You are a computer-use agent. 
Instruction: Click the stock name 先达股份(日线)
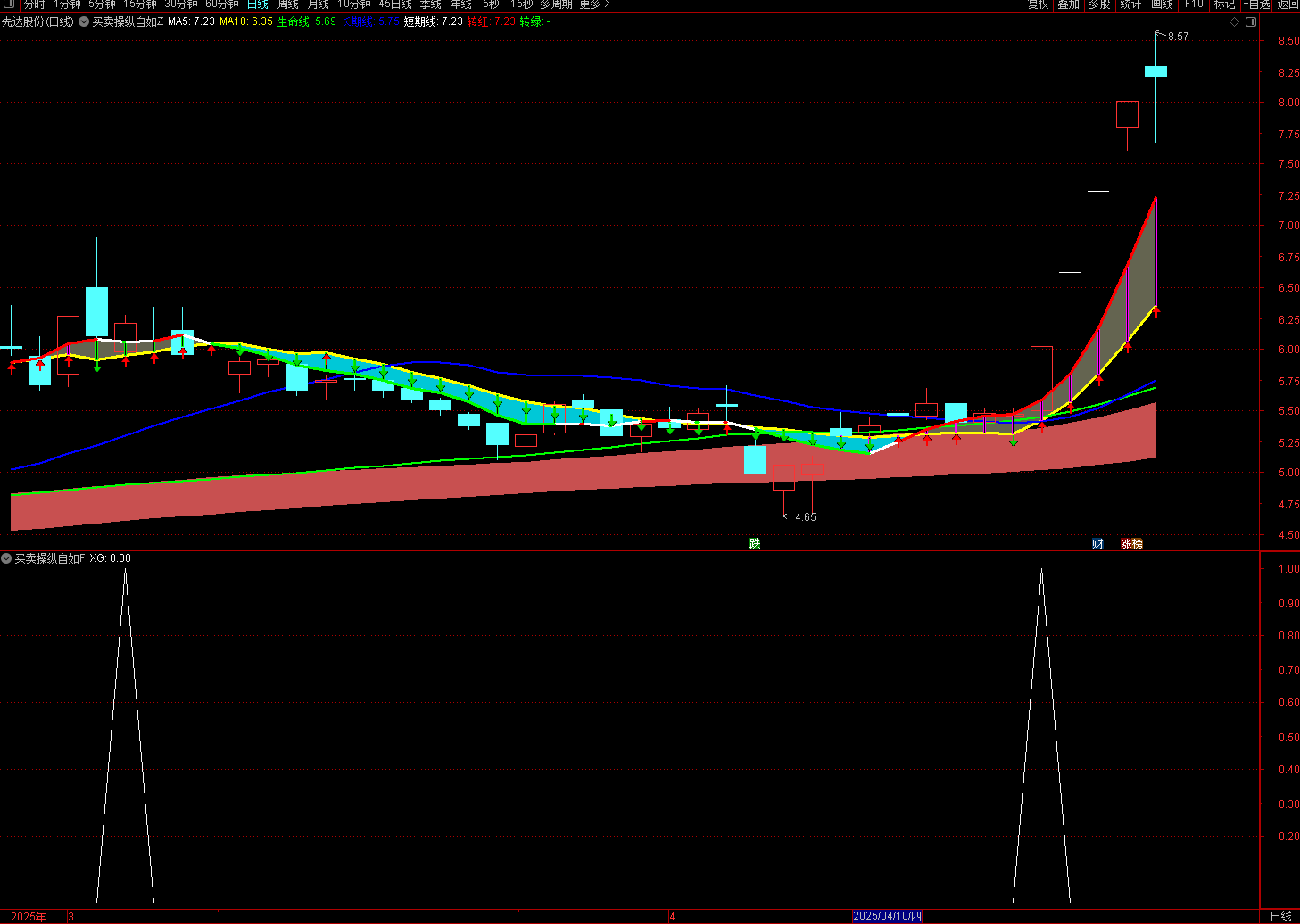pos(37,21)
